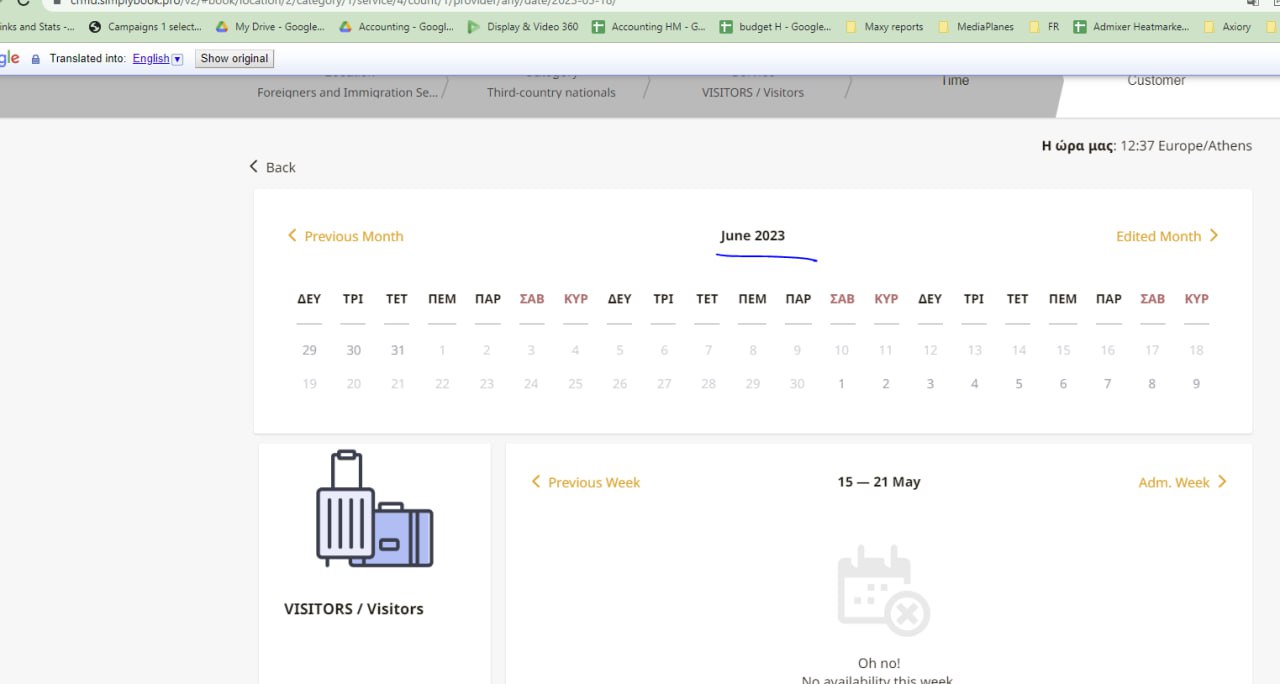Navigate to Previous Month in calendar
The image size is (1280, 684).
(345, 236)
